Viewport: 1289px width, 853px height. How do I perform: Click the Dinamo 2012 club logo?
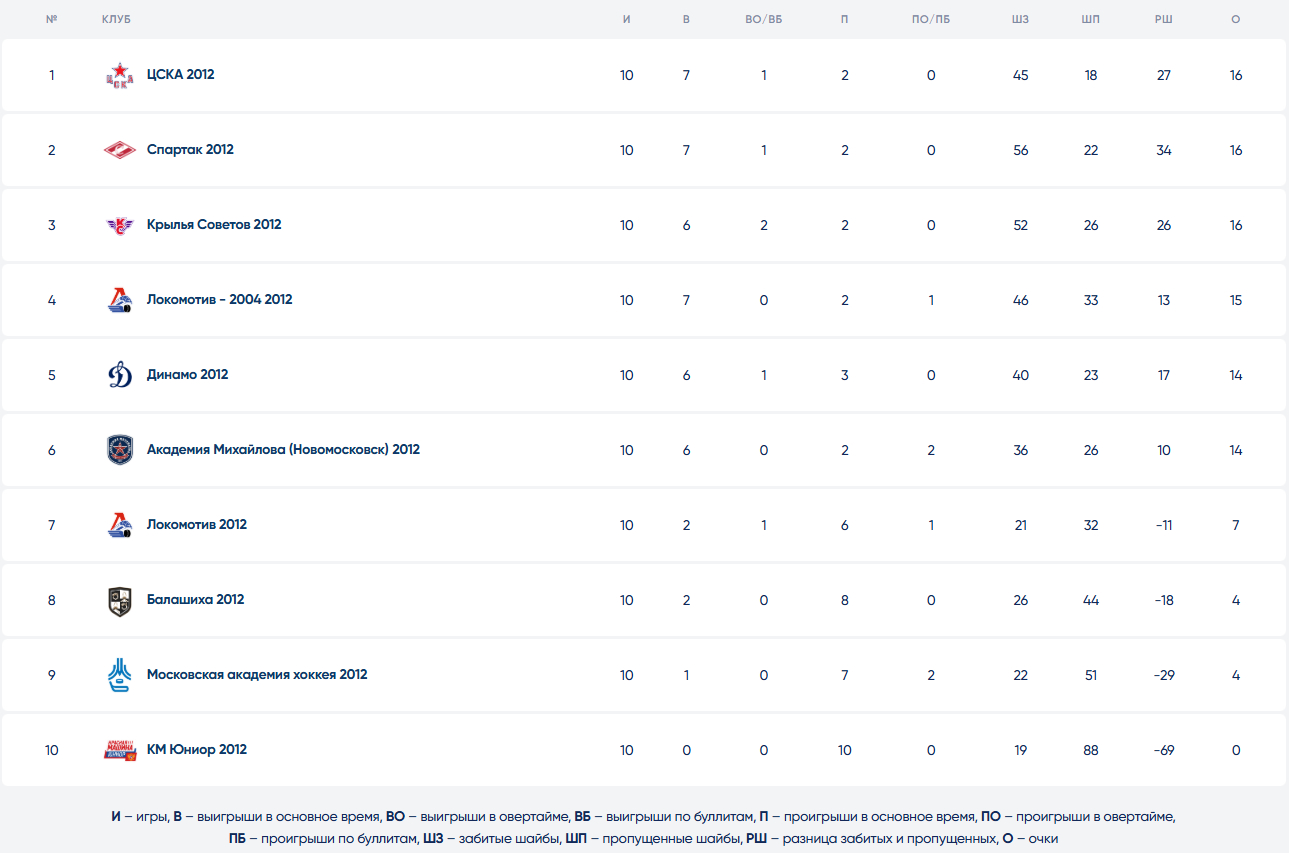[119, 375]
